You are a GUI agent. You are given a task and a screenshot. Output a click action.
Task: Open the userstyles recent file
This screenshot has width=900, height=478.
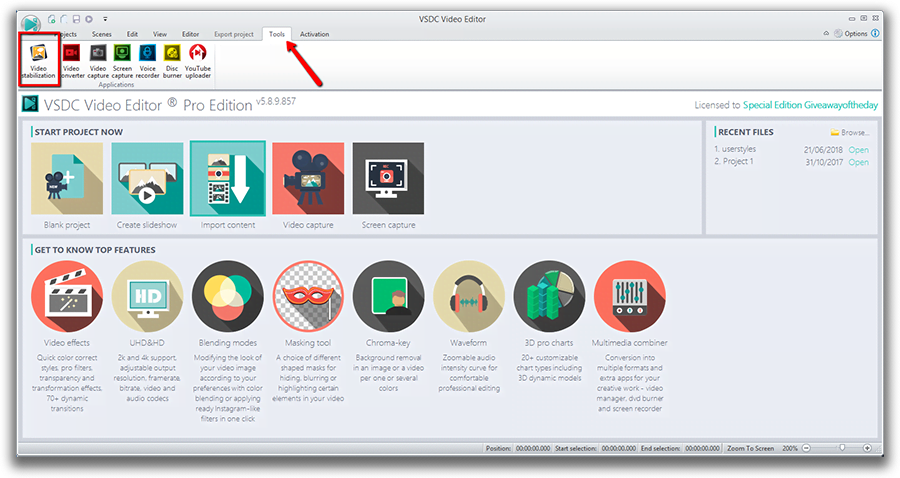[x=859, y=150]
